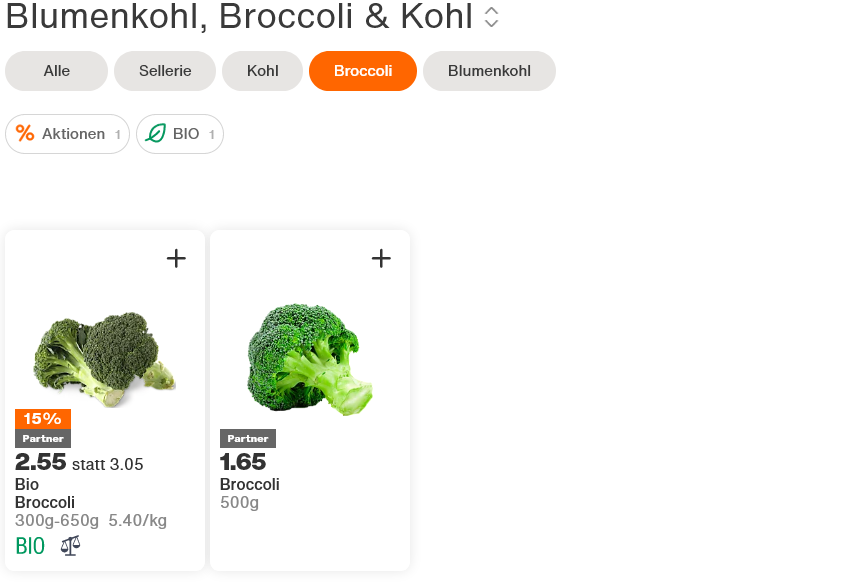The image size is (854, 586).
Task: Switch to the Kohl tab
Action: (x=263, y=71)
